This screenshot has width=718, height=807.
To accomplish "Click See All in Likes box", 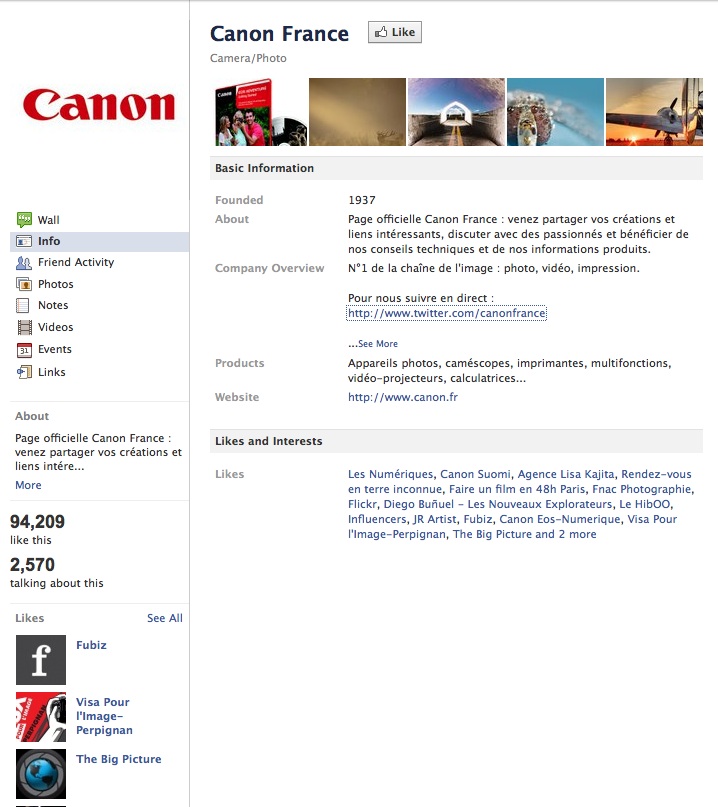I will point(165,618).
